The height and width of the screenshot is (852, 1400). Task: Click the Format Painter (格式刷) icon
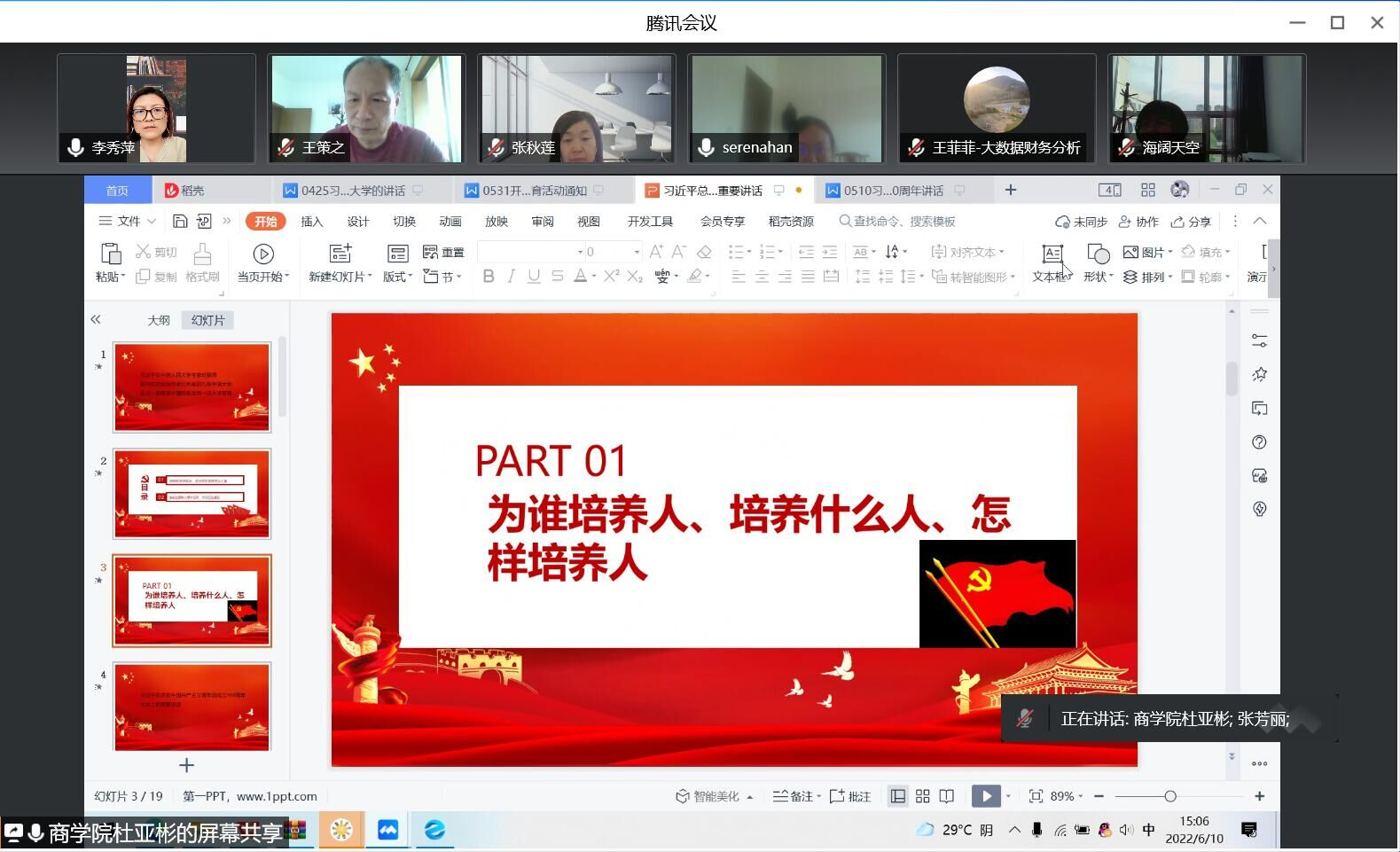pyautogui.click(x=202, y=255)
